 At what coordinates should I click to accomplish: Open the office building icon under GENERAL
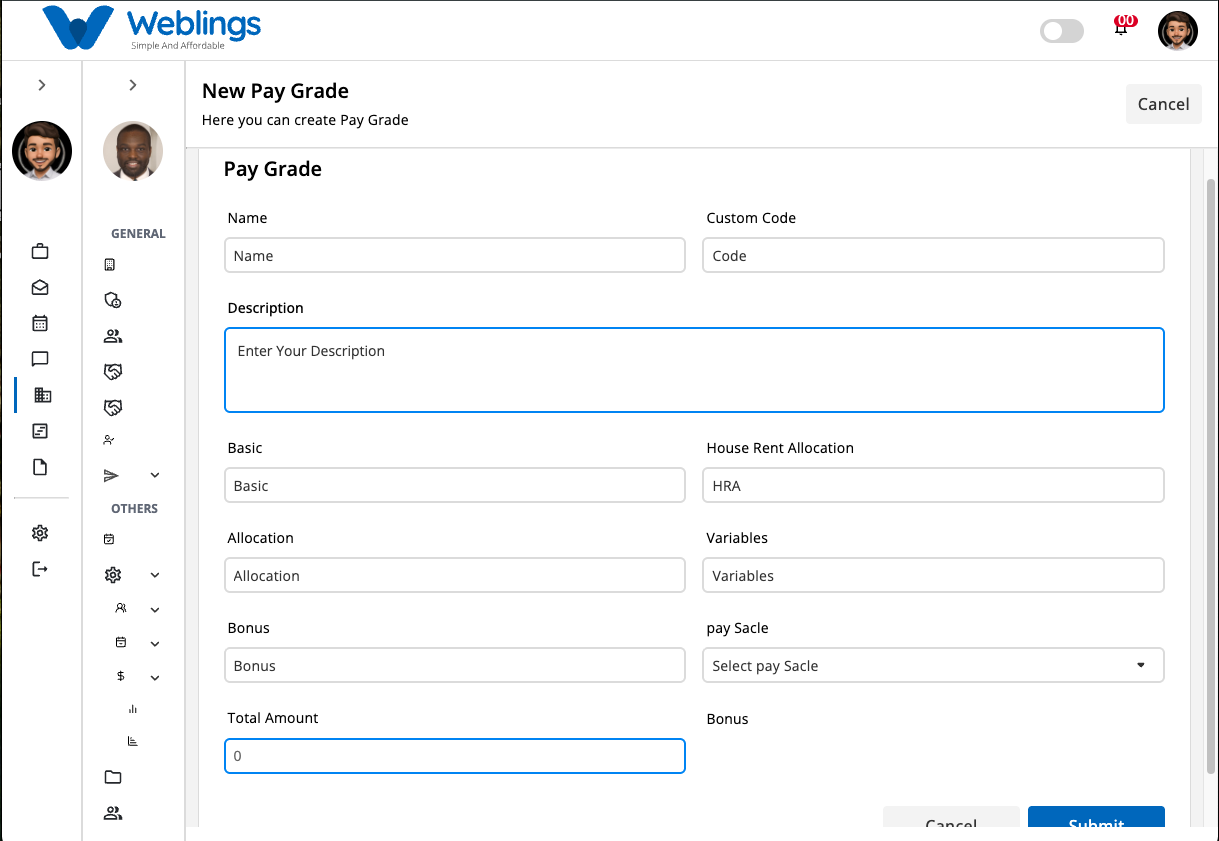(x=110, y=265)
